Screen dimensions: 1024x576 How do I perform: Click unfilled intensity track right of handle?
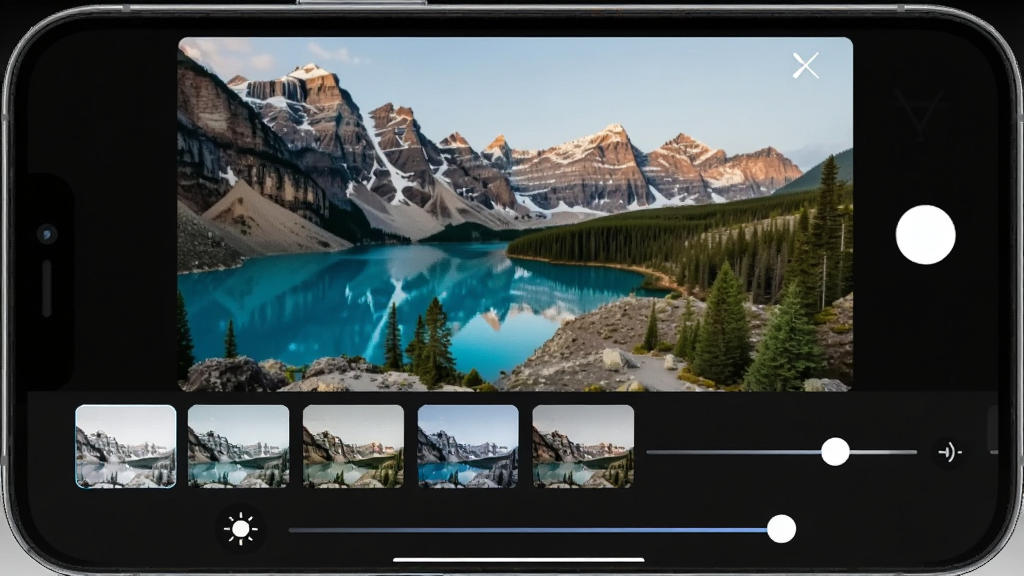point(883,452)
